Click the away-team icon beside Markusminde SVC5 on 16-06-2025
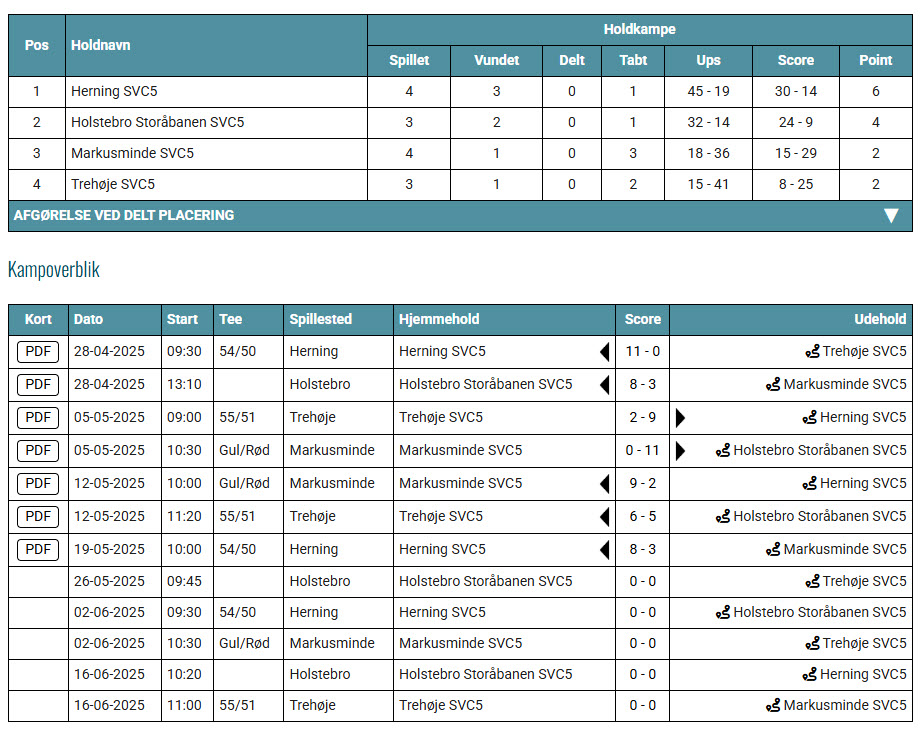The height and width of the screenshot is (732, 924). (x=773, y=705)
